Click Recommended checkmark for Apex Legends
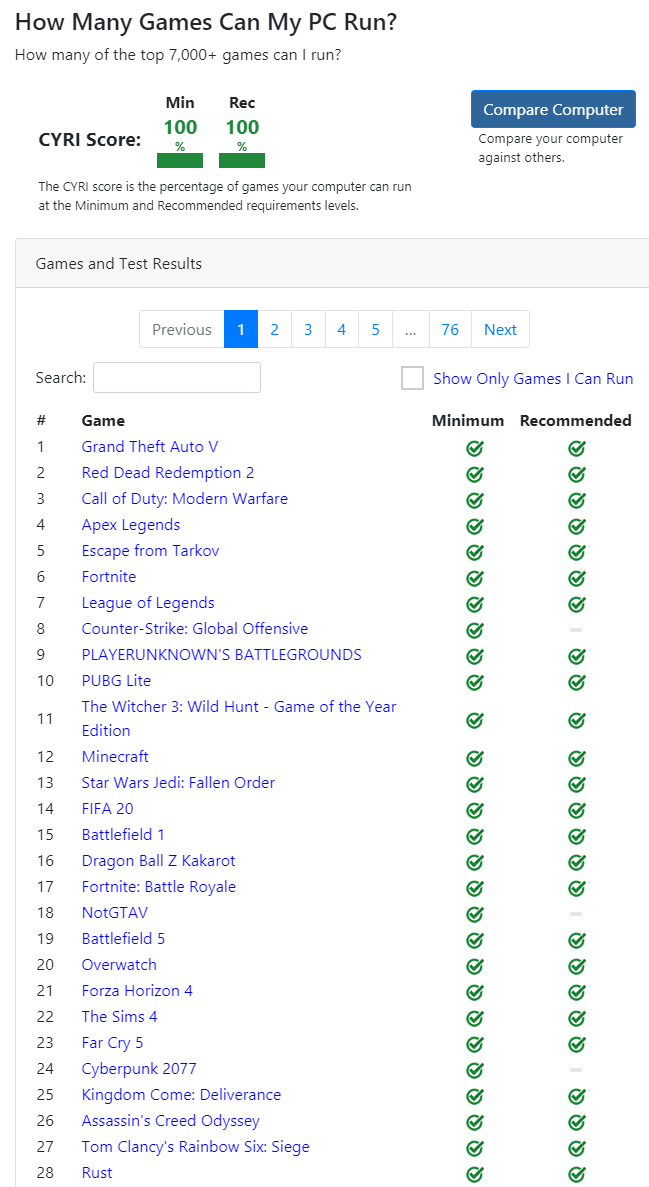This screenshot has height=1187, width=649. pos(576,527)
